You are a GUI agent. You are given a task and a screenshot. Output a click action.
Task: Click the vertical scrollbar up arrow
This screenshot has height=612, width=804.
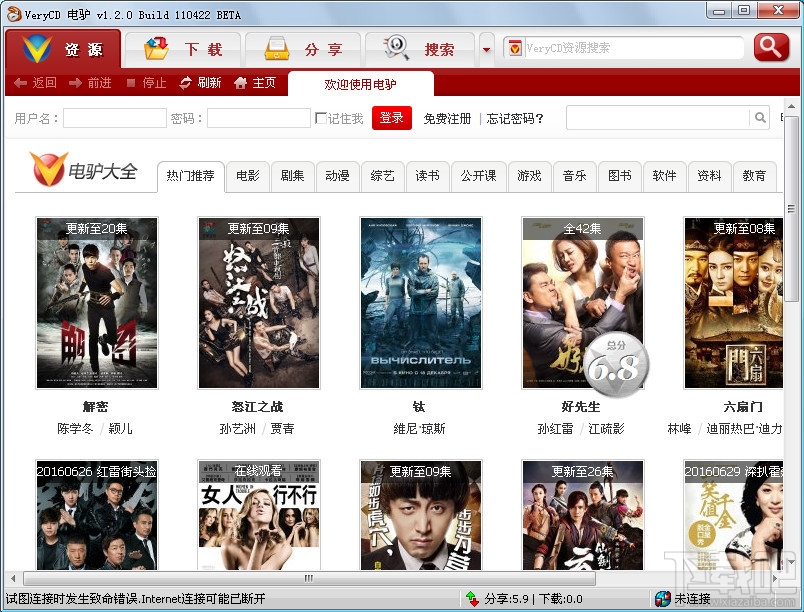click(x=791, y=106)
